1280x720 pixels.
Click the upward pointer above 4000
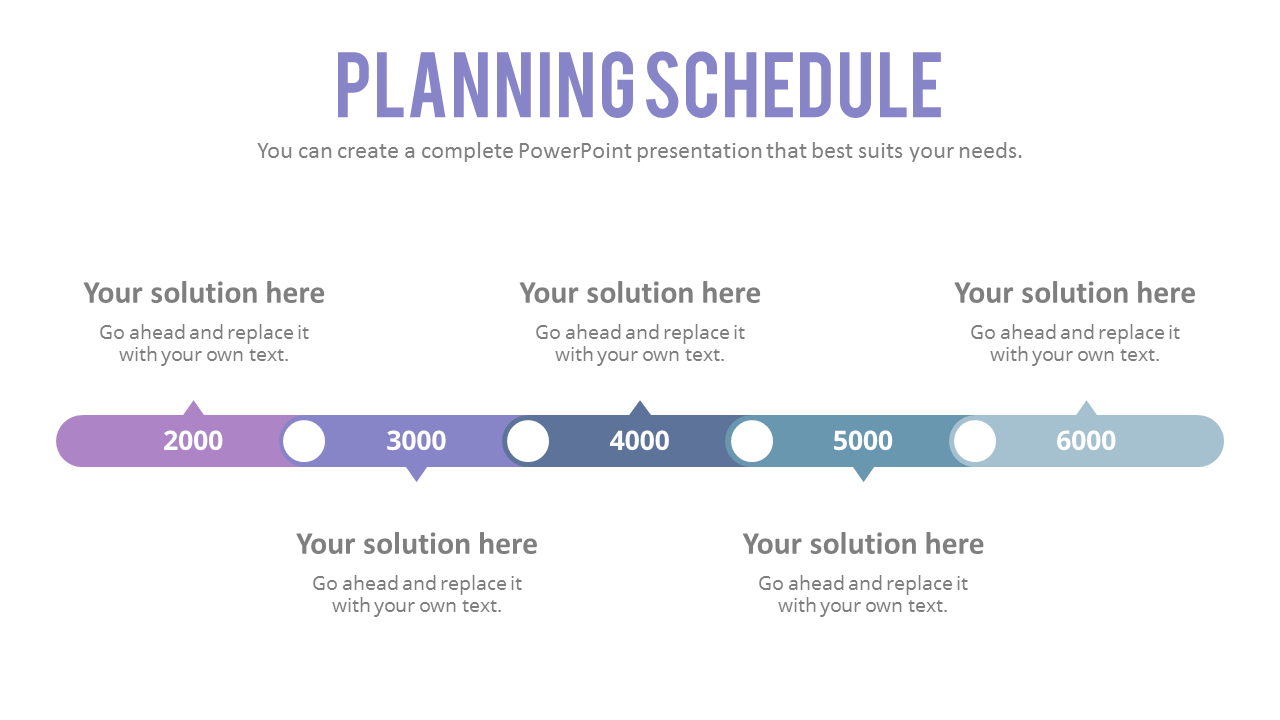pos(640,408)
